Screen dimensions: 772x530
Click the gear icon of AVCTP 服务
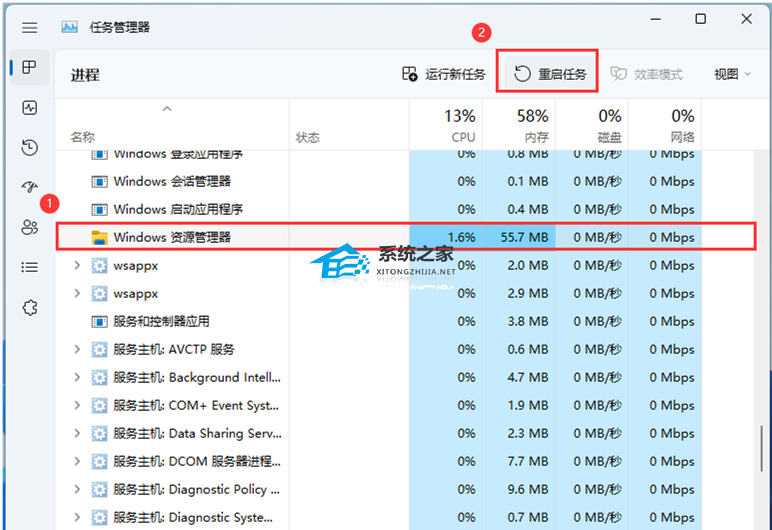click(x=99, y=350)
